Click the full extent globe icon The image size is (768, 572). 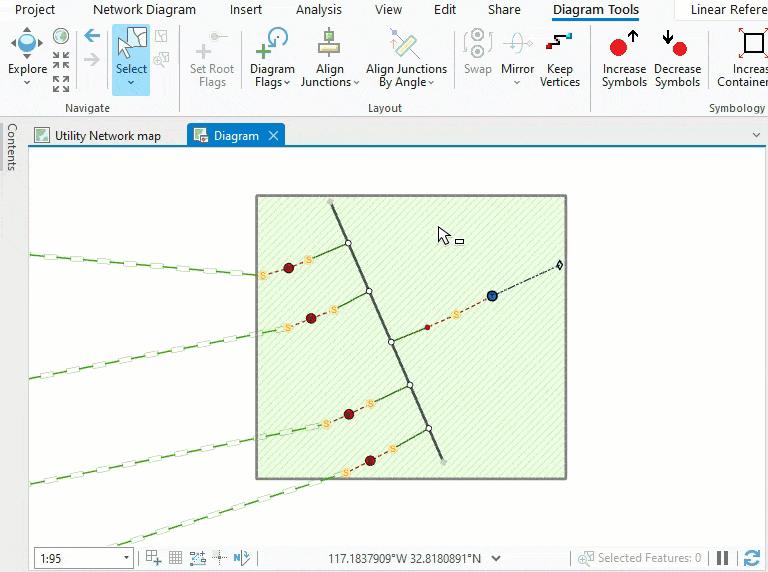[61, 36]
